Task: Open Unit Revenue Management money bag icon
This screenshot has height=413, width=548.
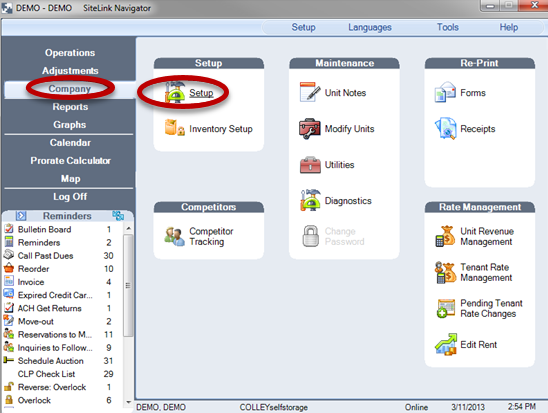Action: (x=446, y=236)
